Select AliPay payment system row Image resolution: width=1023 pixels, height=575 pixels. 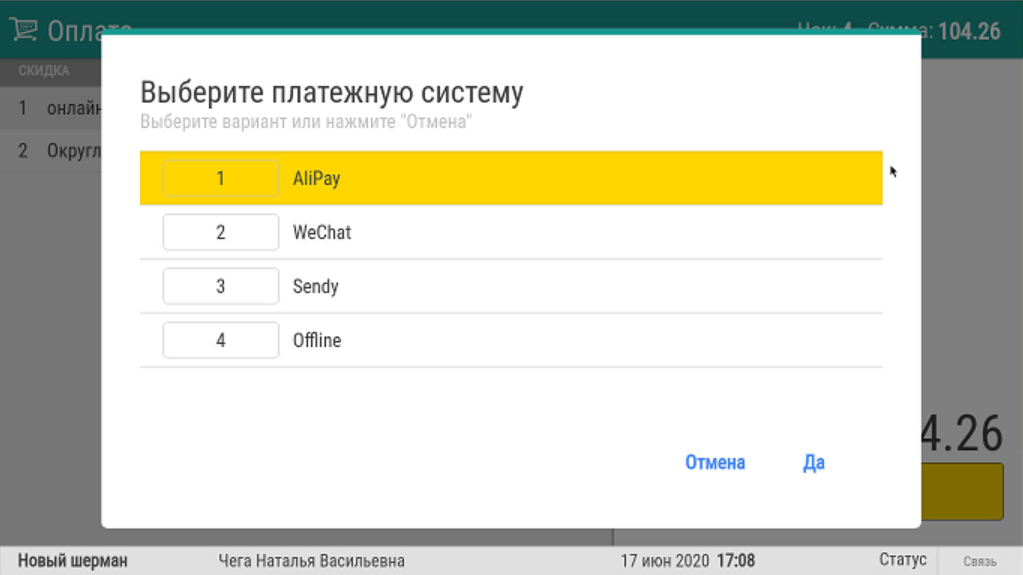(x=511, y=178)
